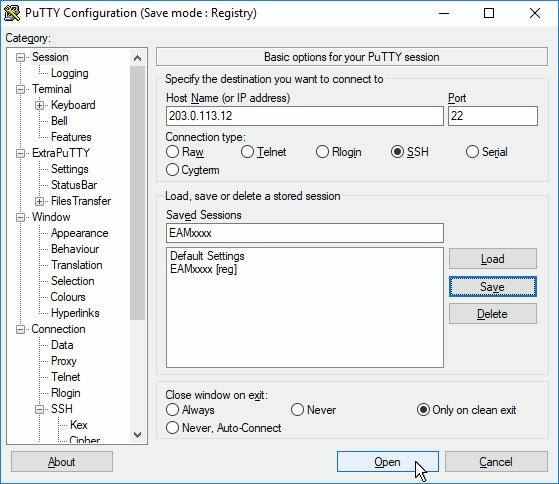Collapse the Session tree node
This screenshot has width=559, height=484.
tap(21, 57)
